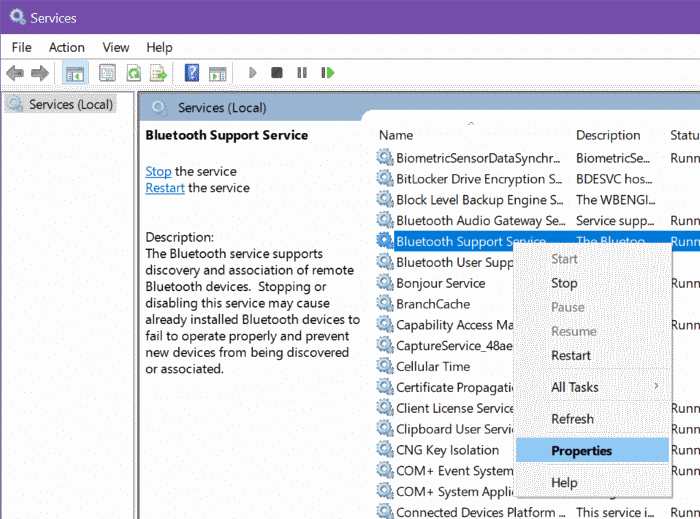Choose Refresh in the context menu

coord(592,419)
